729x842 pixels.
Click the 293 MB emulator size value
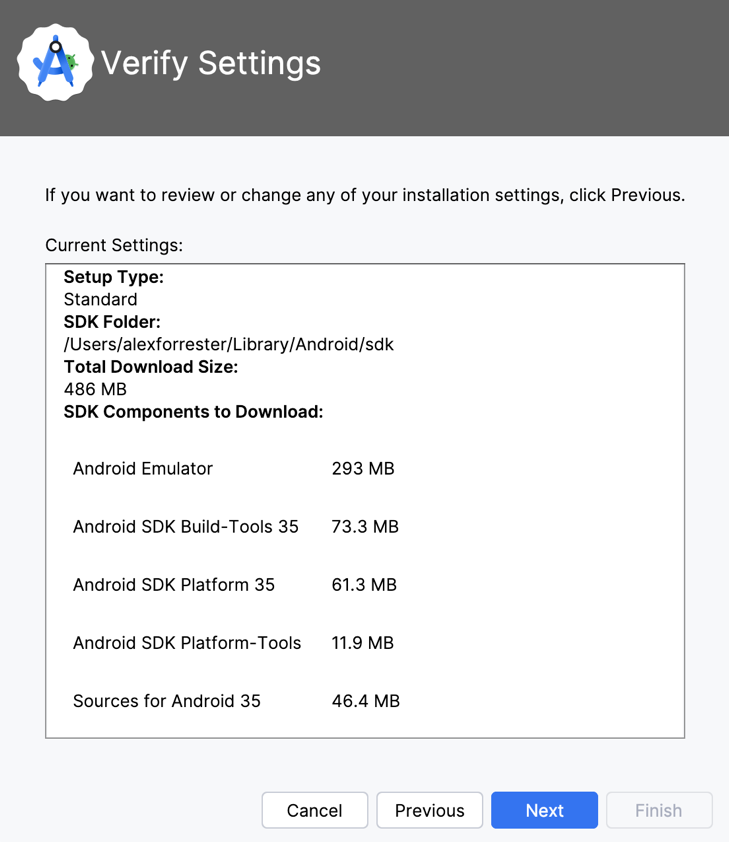[363, 468]
